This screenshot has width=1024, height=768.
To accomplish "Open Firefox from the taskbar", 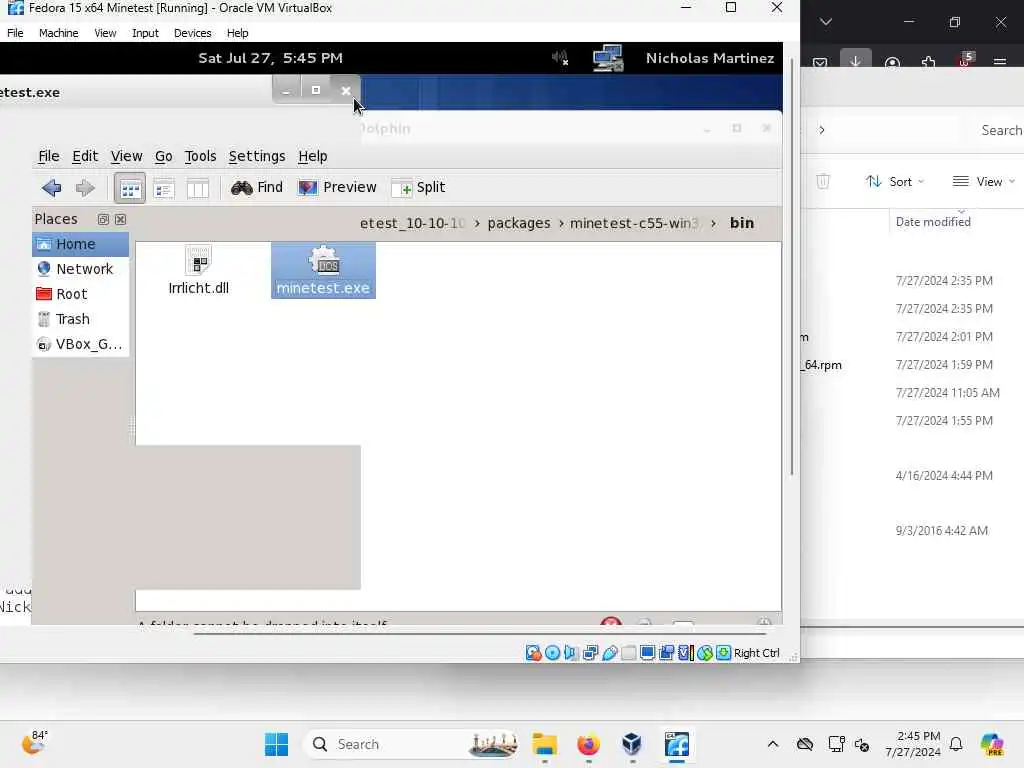I will (588, 744).
